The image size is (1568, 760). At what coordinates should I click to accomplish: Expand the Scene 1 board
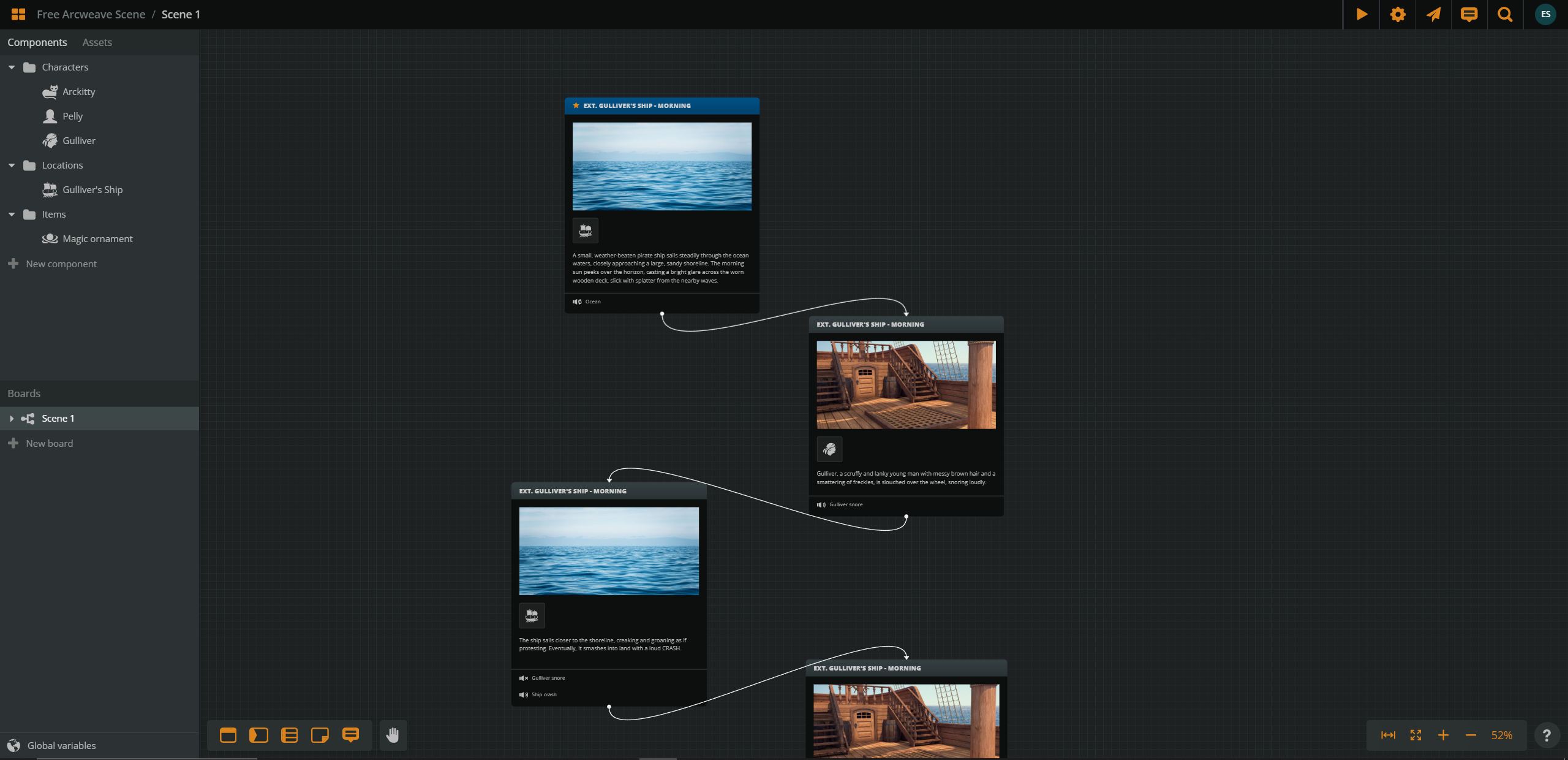(x=12, y=419)
